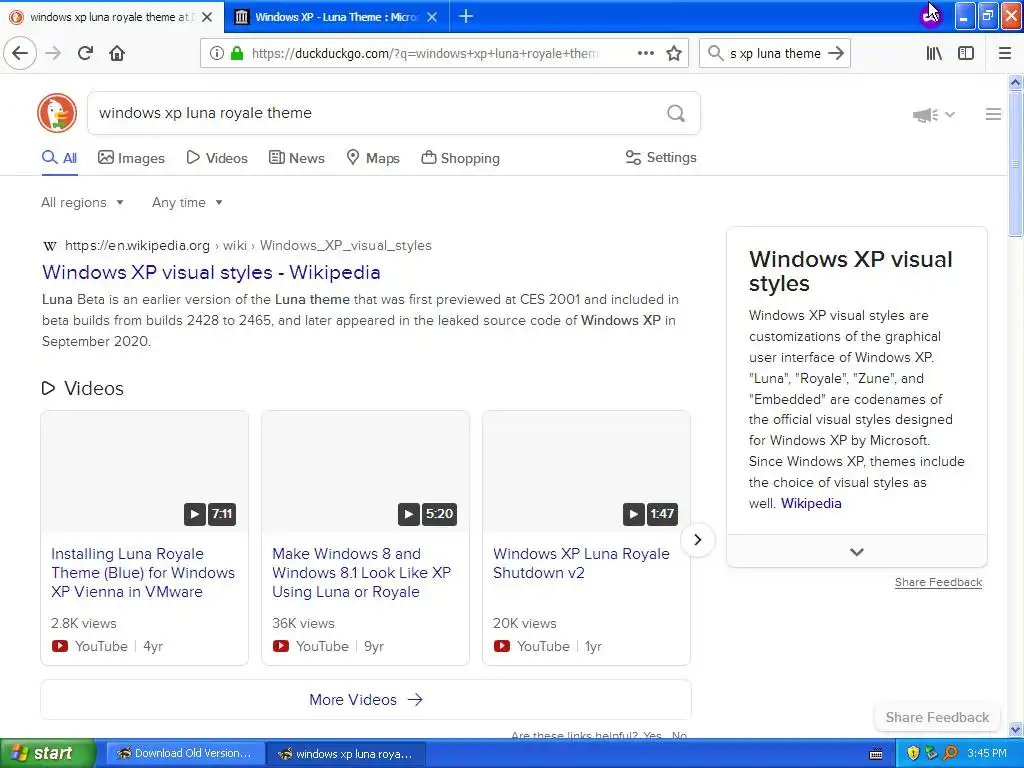Open Windows XP visual styles Wikipedia result
The height and width of the screenshot is (768, 1024).
tap(211, 272)
